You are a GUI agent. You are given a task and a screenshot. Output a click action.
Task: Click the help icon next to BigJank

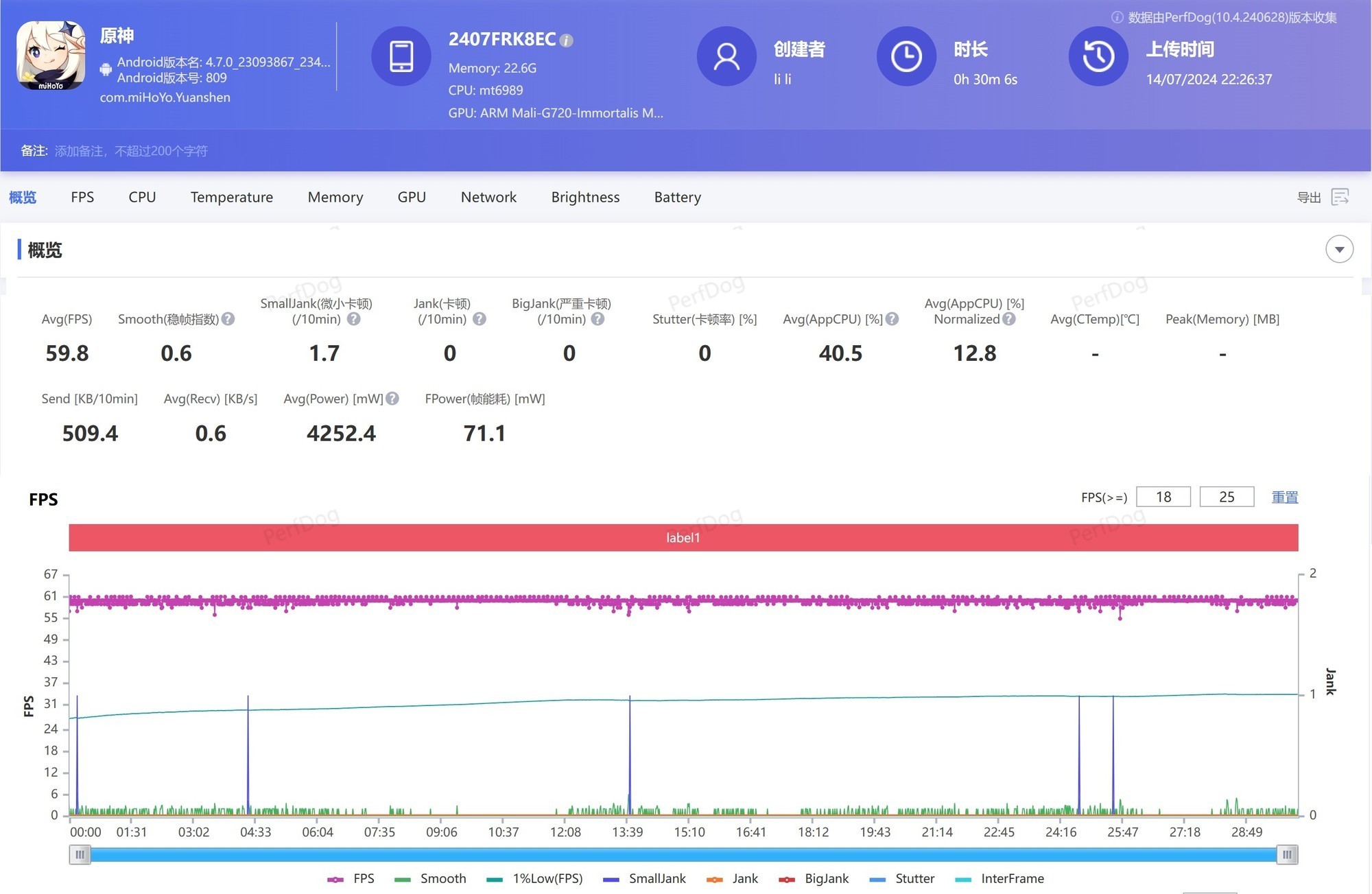click(598, 319)
